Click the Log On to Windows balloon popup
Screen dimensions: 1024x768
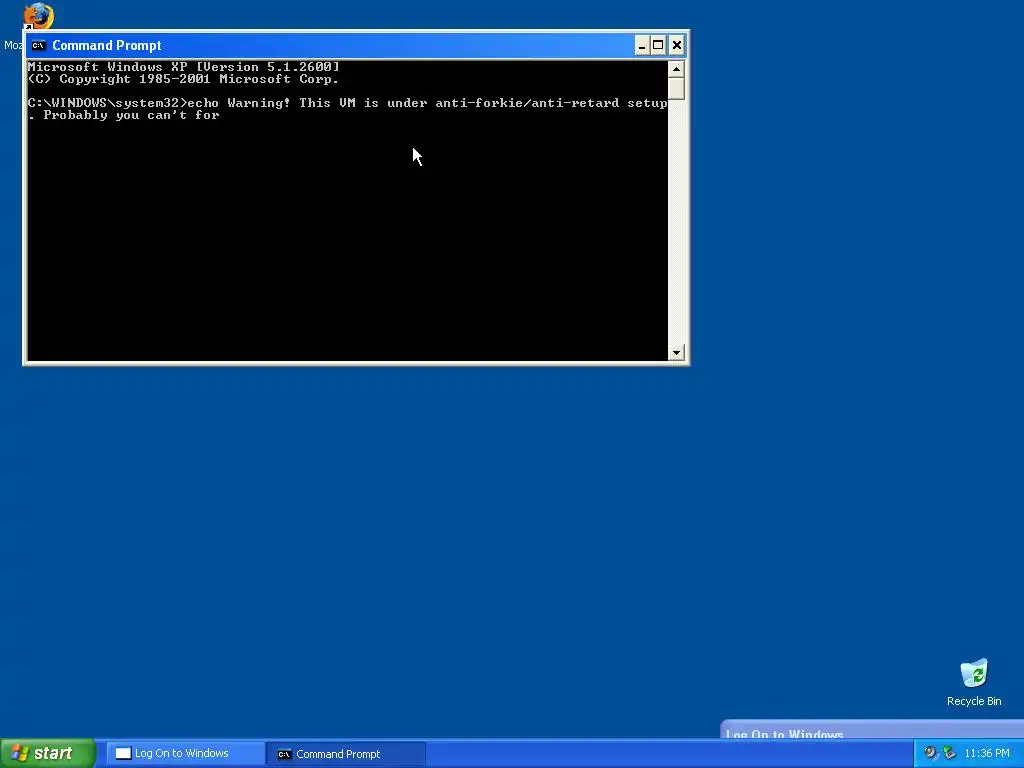pos(872,729)
